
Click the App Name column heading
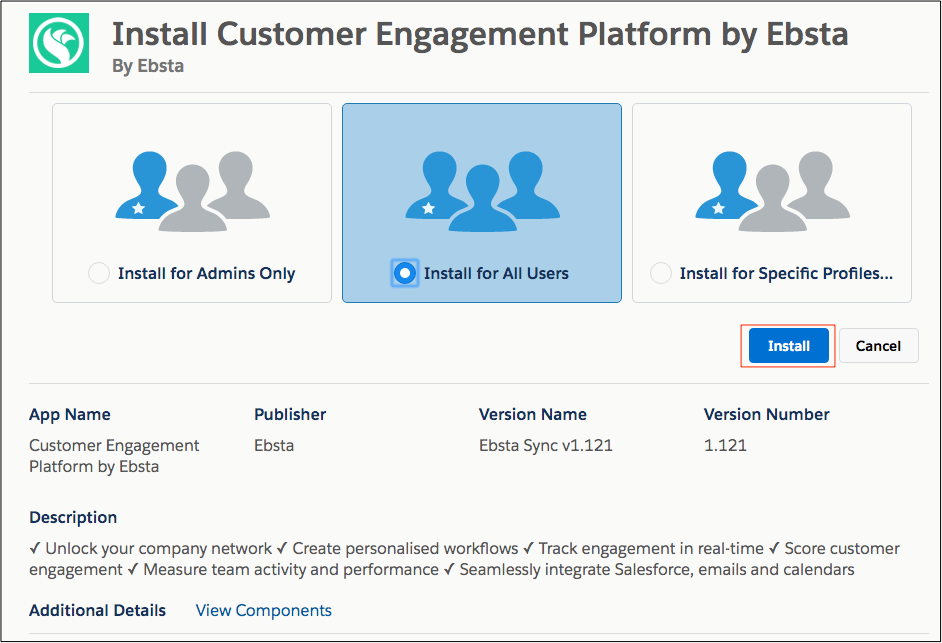tap(70, 414)
